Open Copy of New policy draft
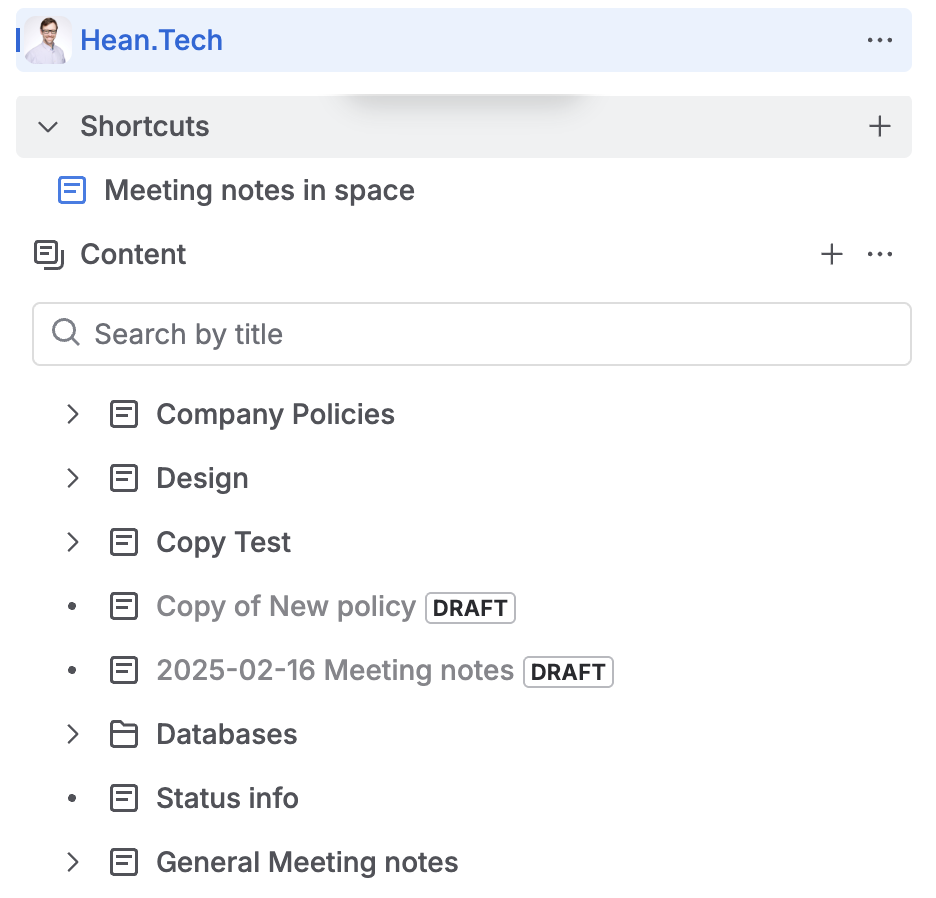The height and width of the screenshot is (898, 936). coord(285,606)
